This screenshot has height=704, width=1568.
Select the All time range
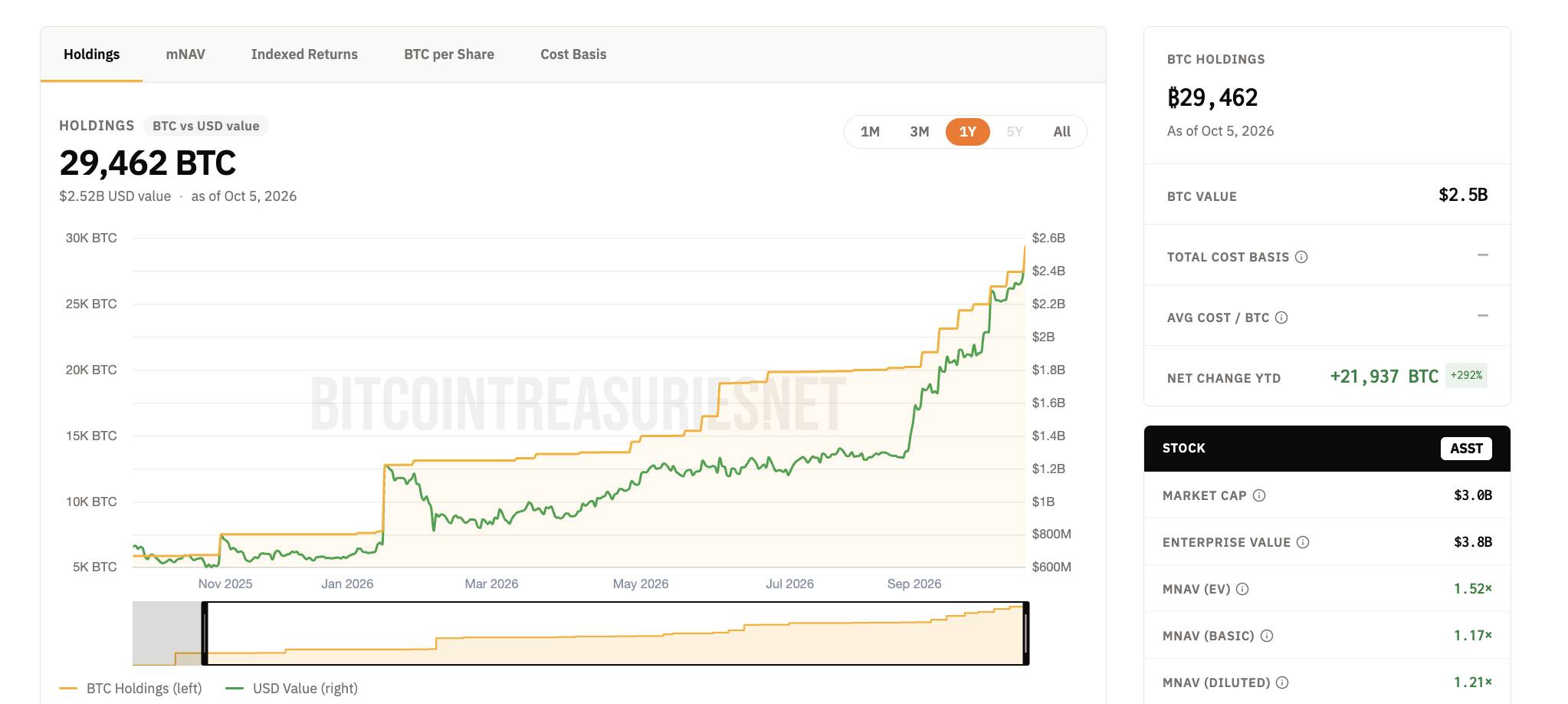1062,132
